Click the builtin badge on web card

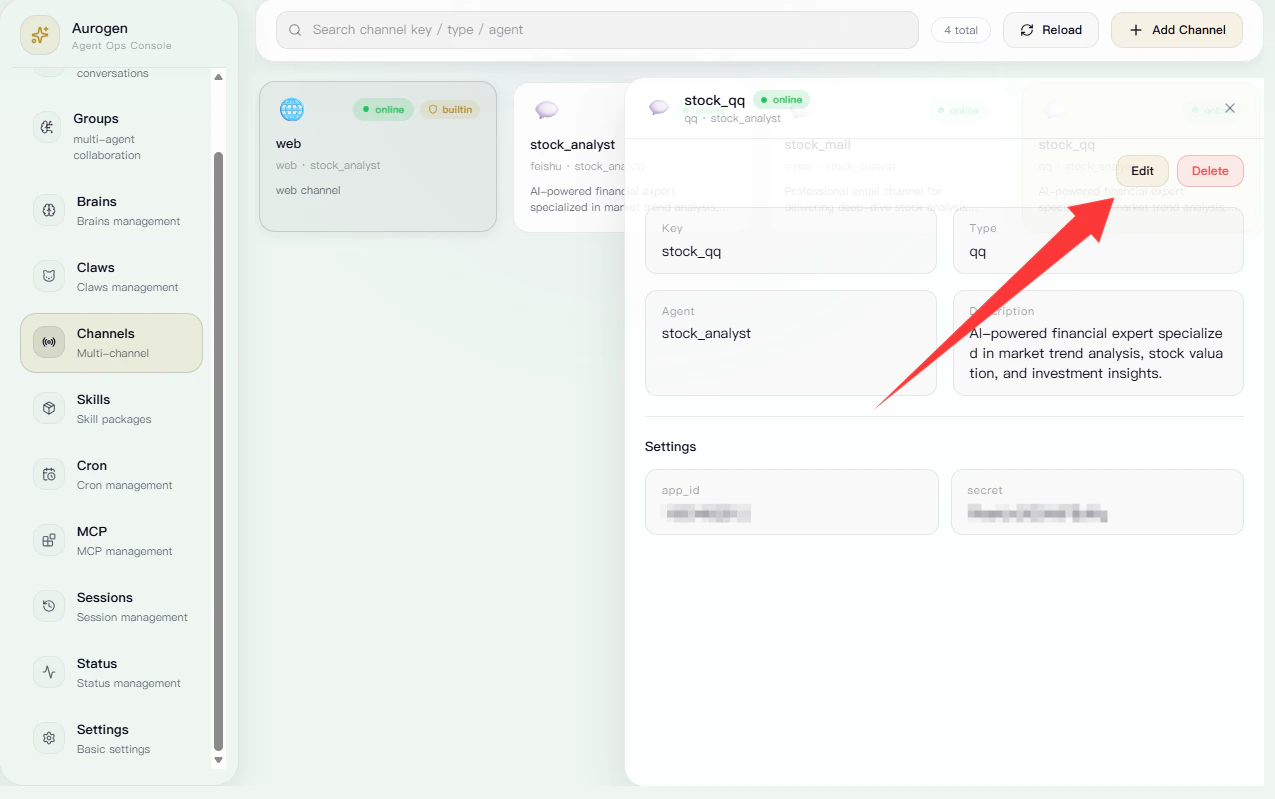pos(450,109)
